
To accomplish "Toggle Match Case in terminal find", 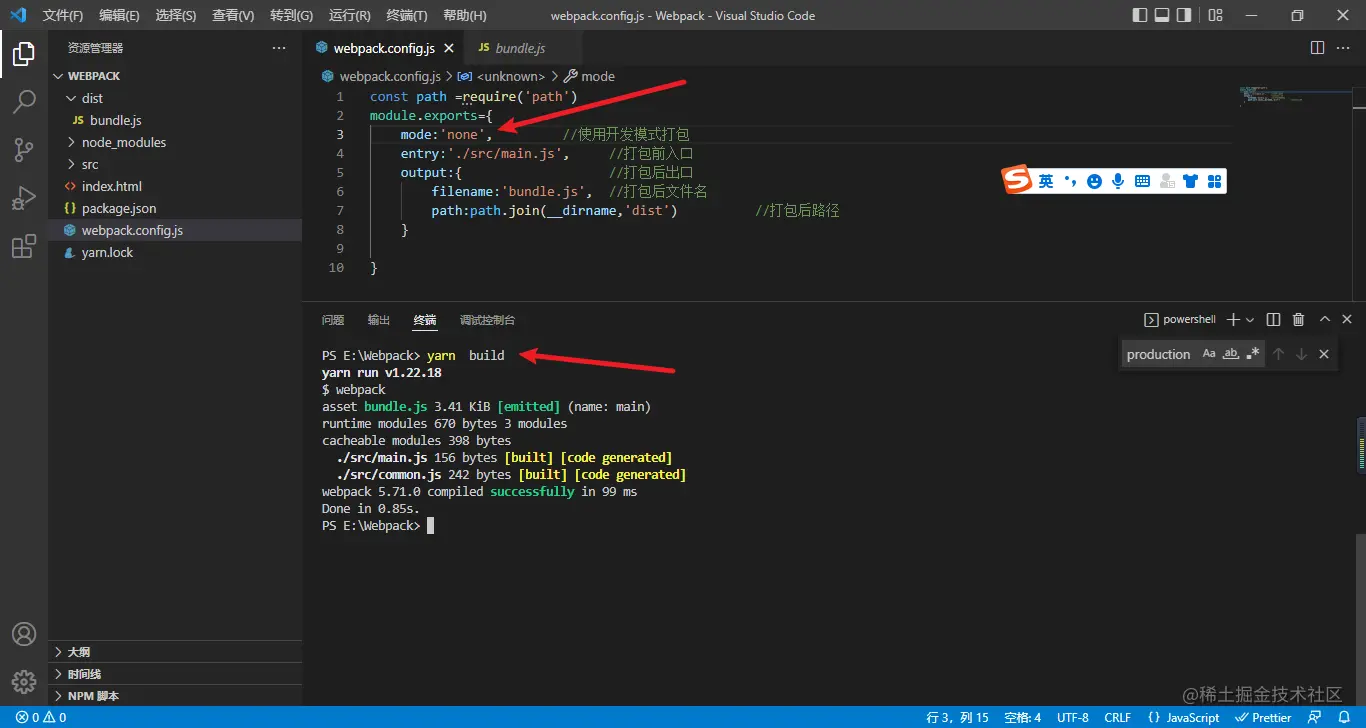I will (1209, 354).
